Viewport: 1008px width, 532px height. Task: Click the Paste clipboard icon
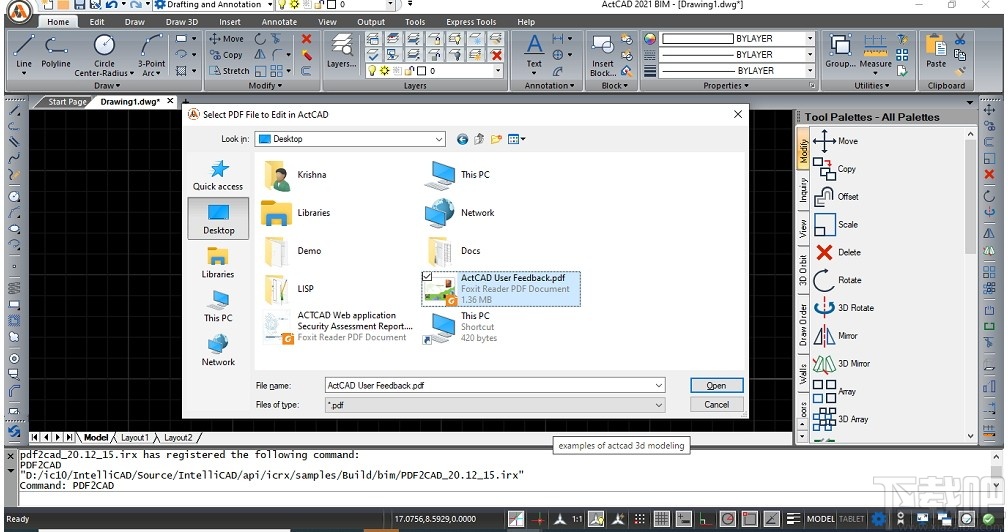tap(936, 51)
